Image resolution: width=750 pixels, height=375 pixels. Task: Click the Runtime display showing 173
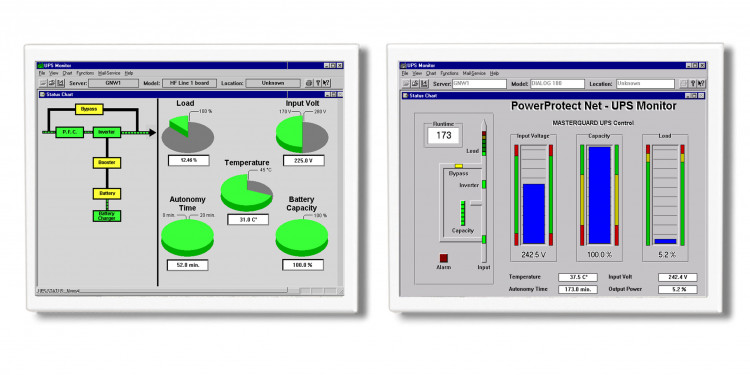(443, 135)
